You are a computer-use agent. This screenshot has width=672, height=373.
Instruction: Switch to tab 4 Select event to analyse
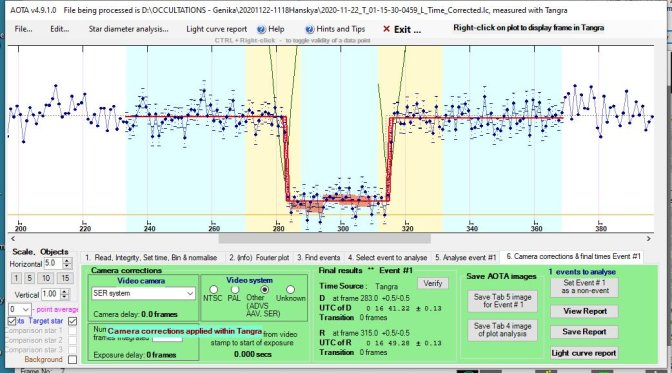tap(387, 258)
